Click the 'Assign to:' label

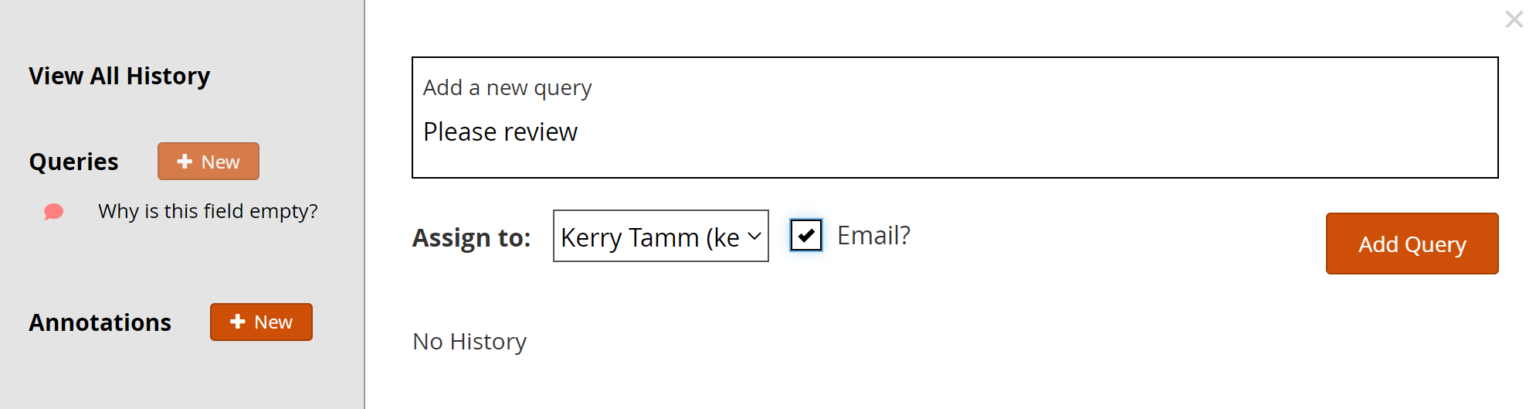tap(471, 239)
